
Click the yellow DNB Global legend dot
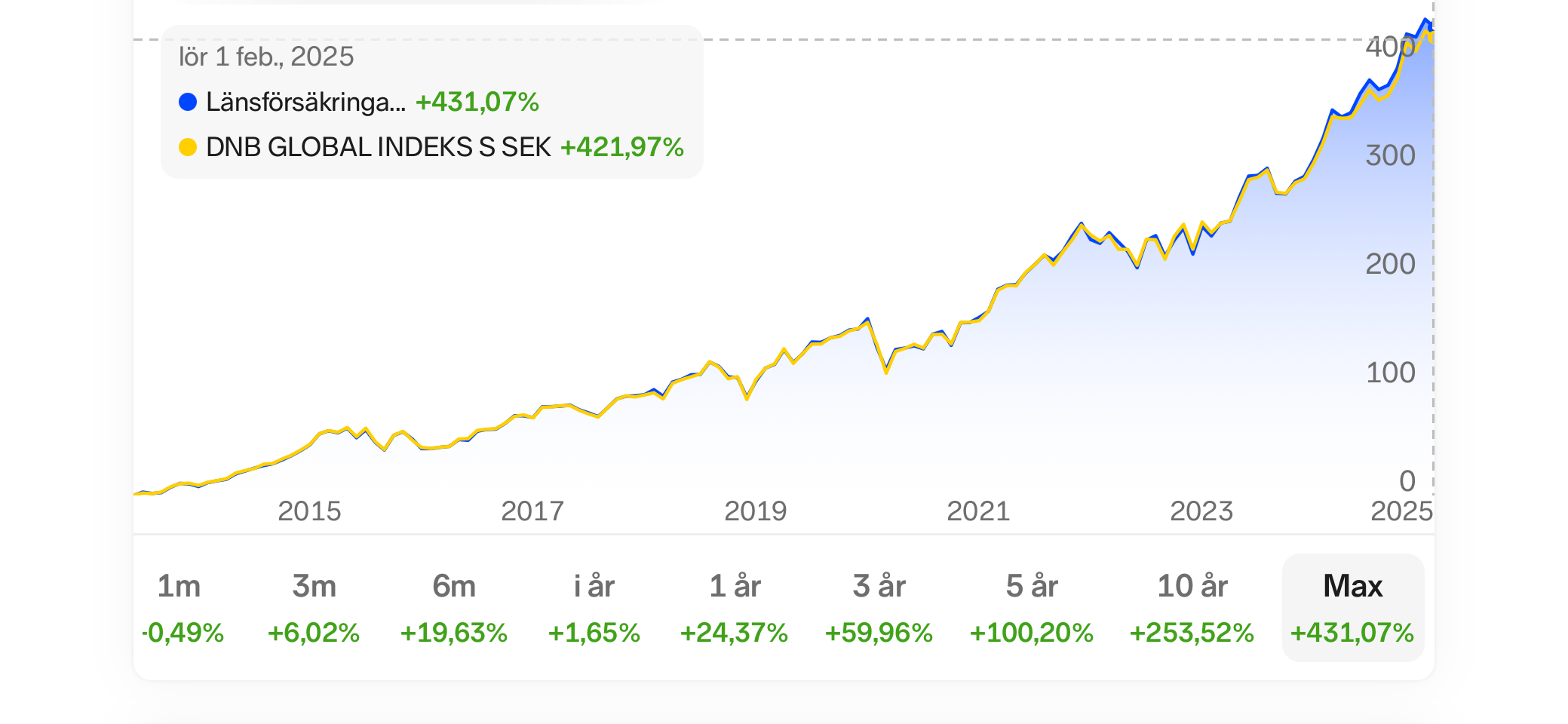click(x=188, y=147)
